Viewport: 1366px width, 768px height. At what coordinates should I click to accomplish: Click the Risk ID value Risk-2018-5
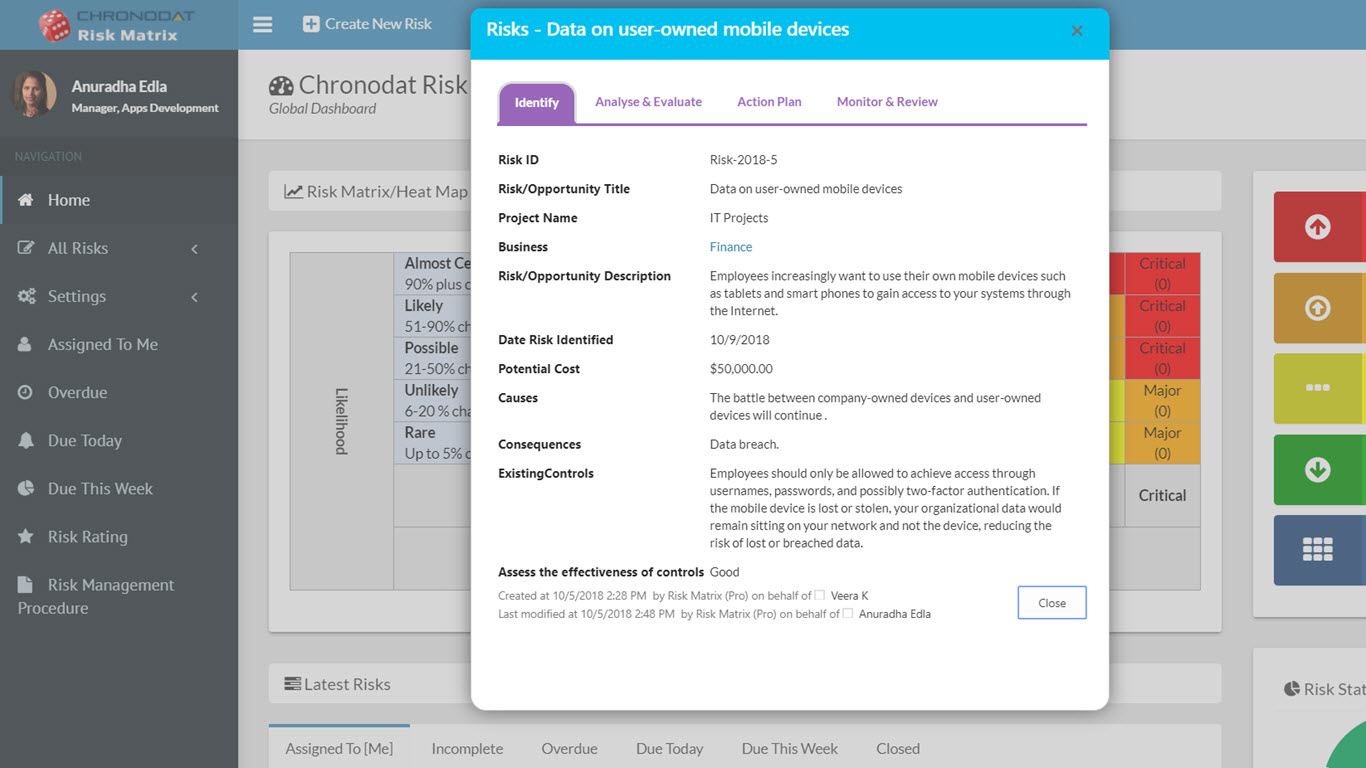point(743,160)
